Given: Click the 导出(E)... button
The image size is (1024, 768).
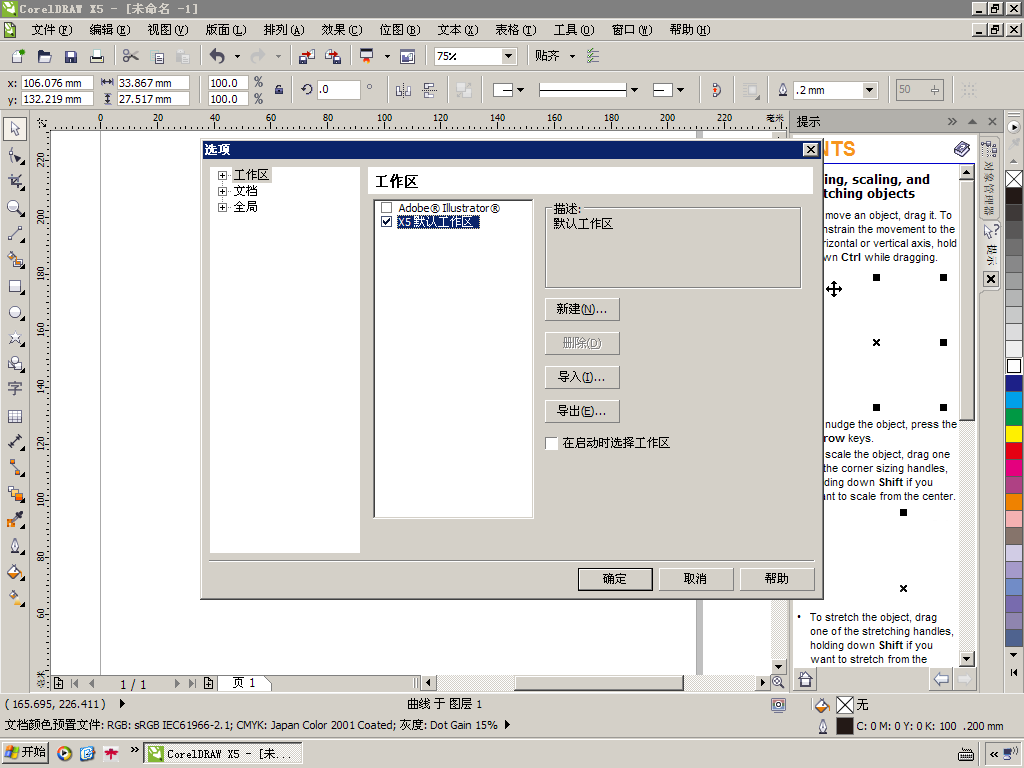Looking at the screenshot, I should (x=582, y=411).
